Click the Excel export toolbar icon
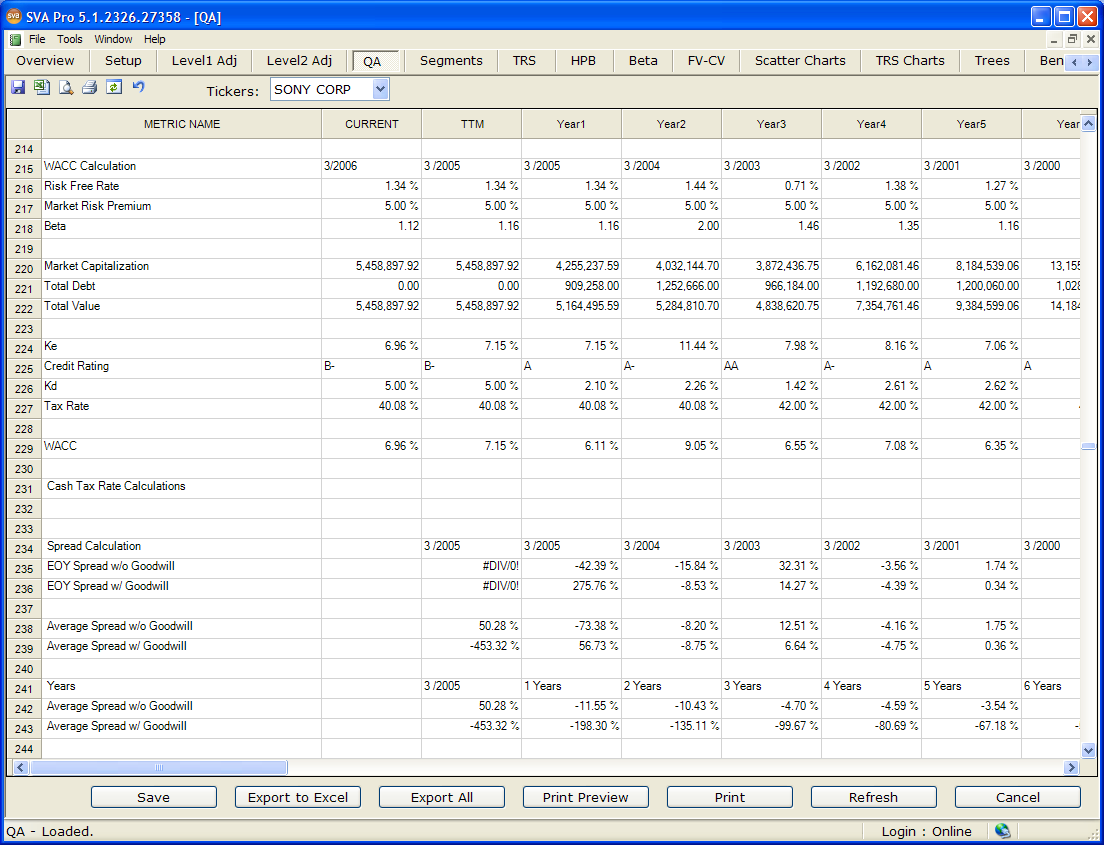 coord(42,88)
